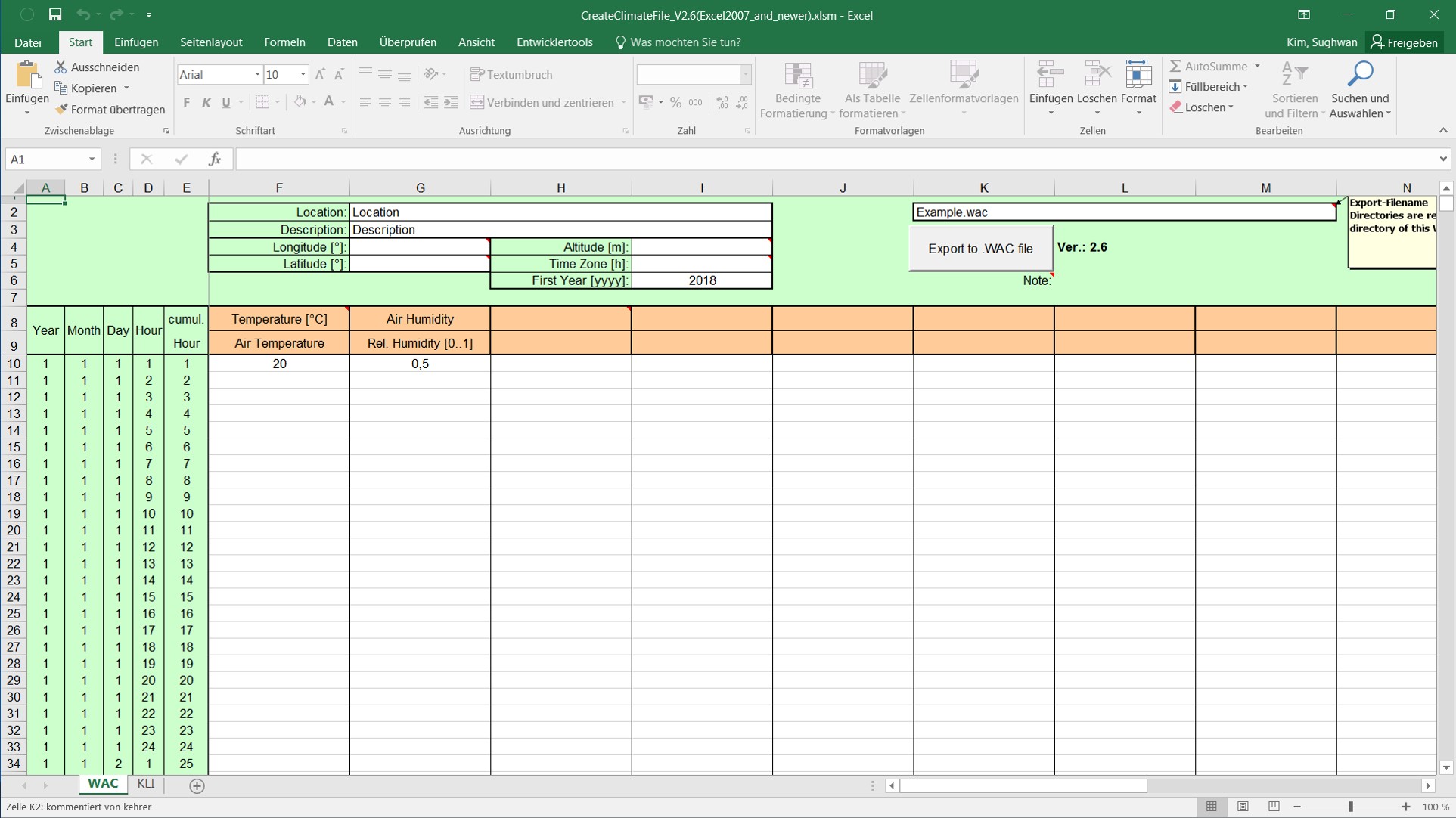Click the Example.wac filename cell
1456x818 pixels.
click(1123, 212)
